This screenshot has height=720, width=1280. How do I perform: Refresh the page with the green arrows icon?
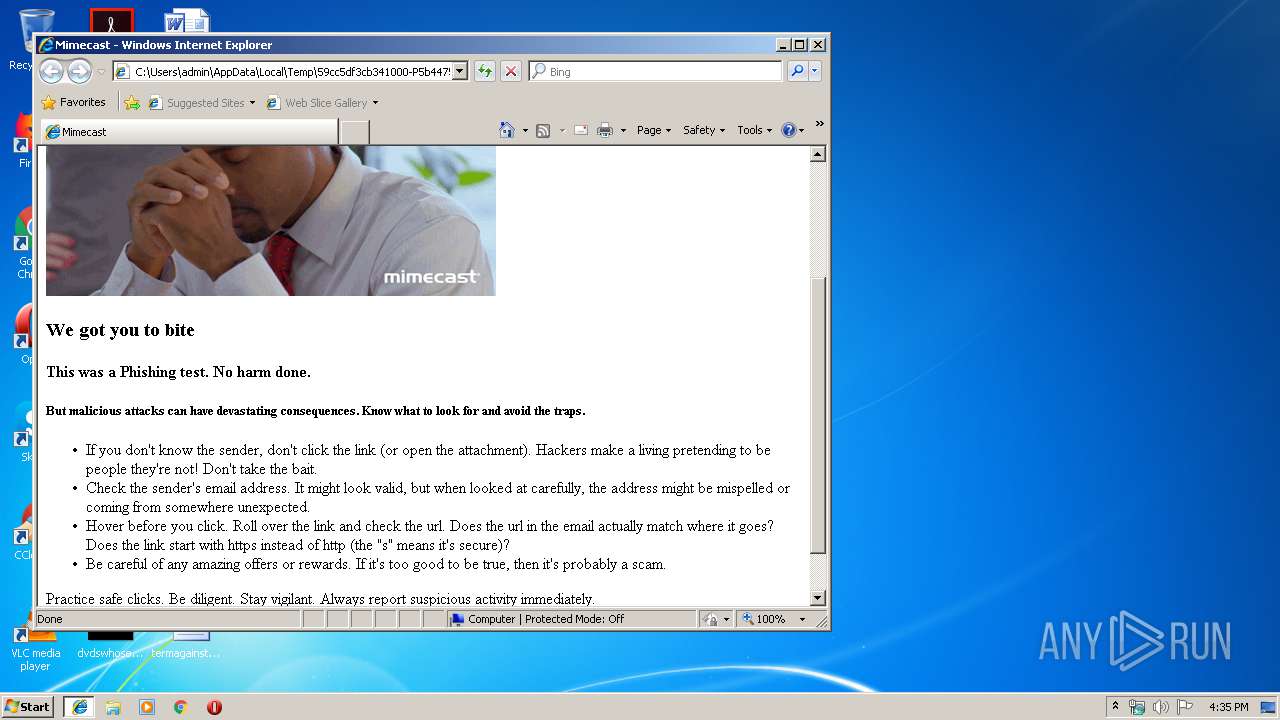pos(485,71)
